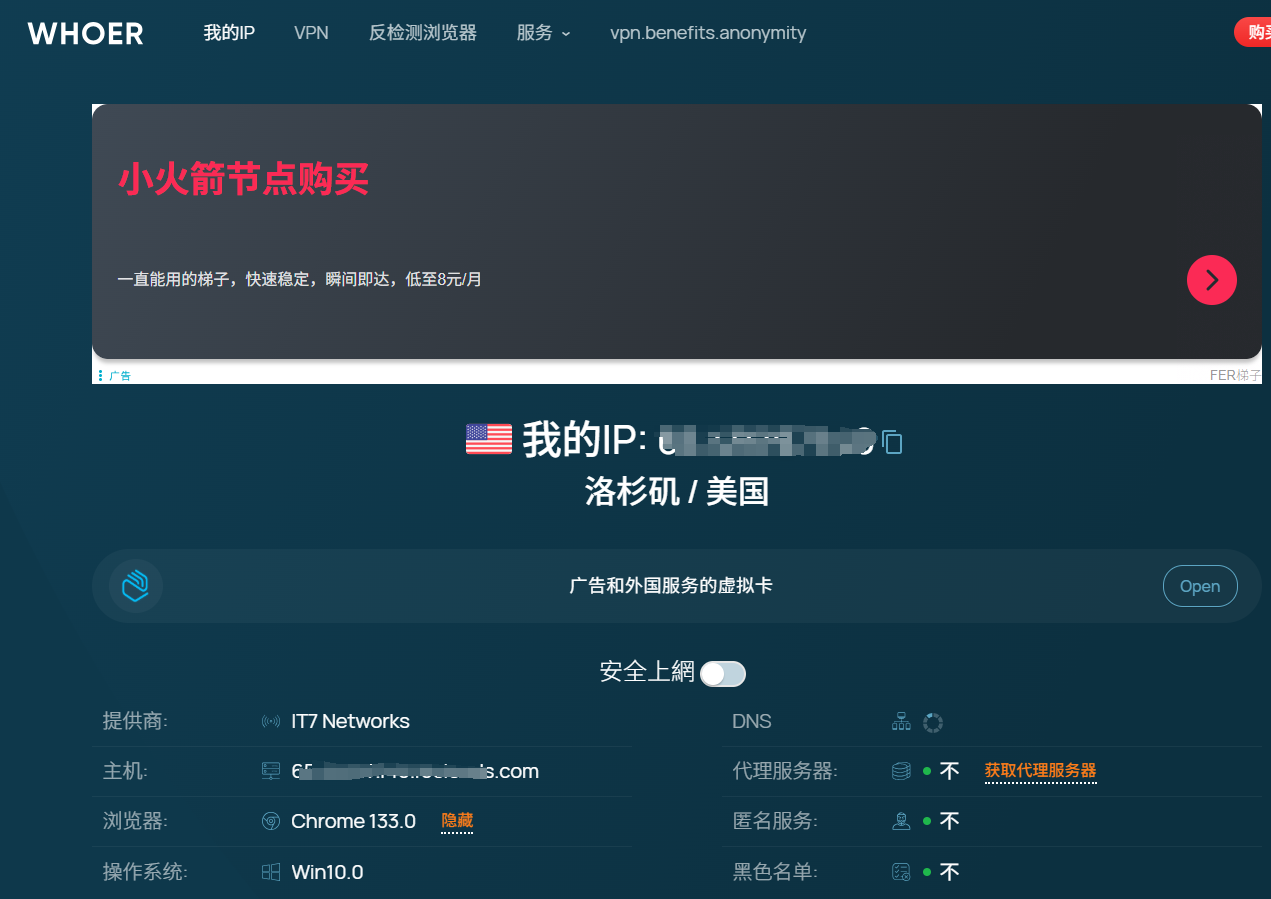Viewport: 1271px width, 899px height.
Task: Expand the 服务 dropdown chevron
Action: [566, 34]
